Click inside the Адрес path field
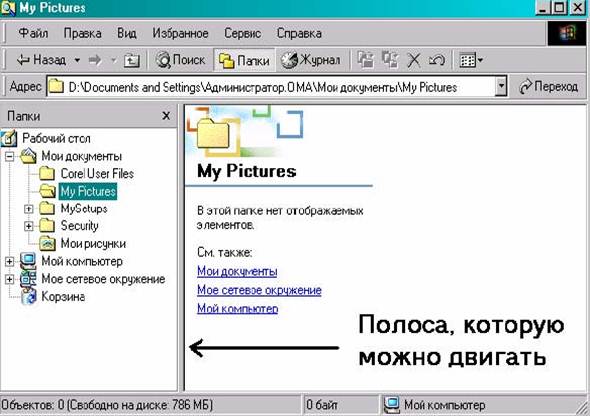Screen dimensions: 590x416 coord(271,87)
